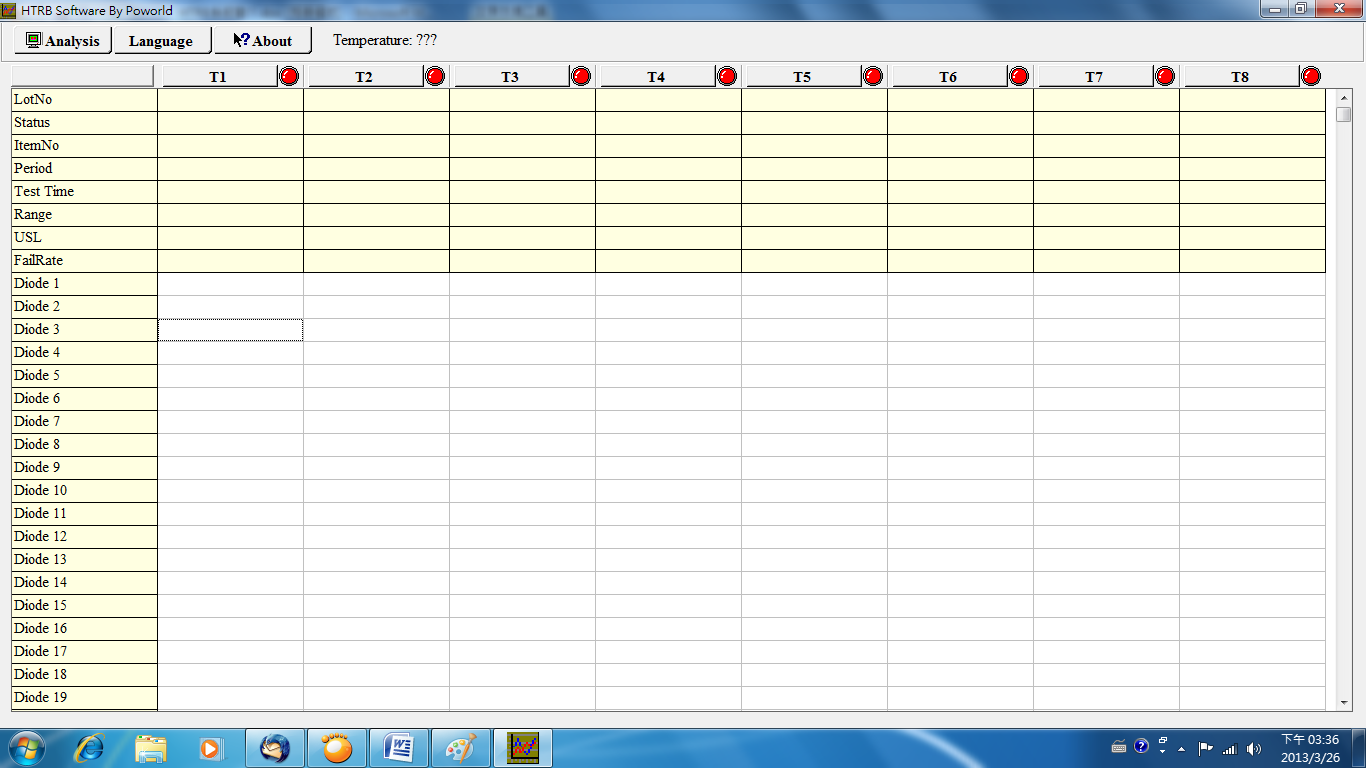
Task: Show hidden icons in the system tray
Action: click(1181, 748)
